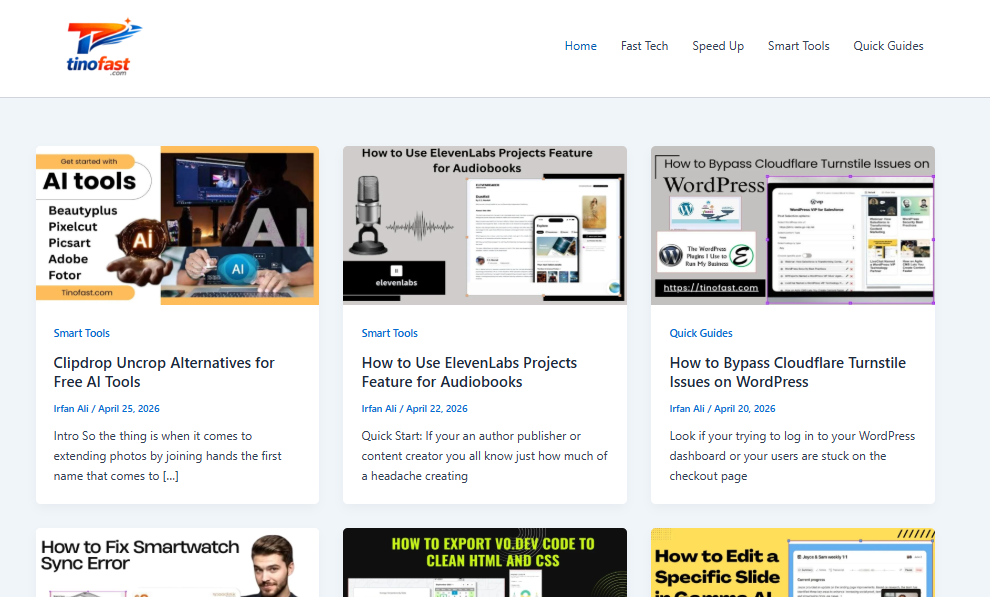Open How to Edit a Specific Slide thumbnail
Viewport: 990px width, 597px height.
(x=793, y=563)
